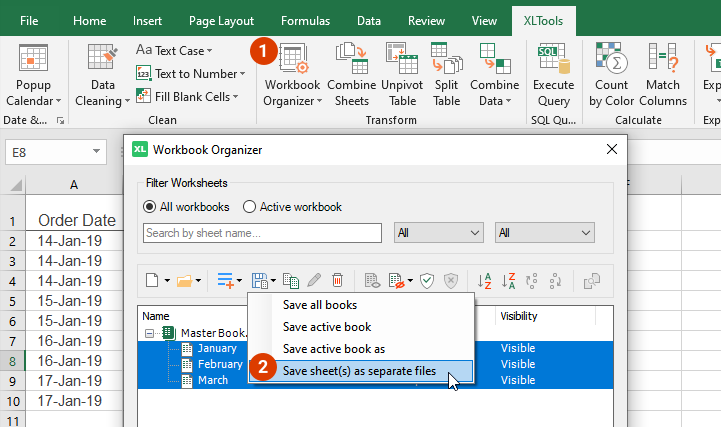Click the new workbook icon in organizer toolbar
This screenshot has width=721, height=427.
pos(152,280)
